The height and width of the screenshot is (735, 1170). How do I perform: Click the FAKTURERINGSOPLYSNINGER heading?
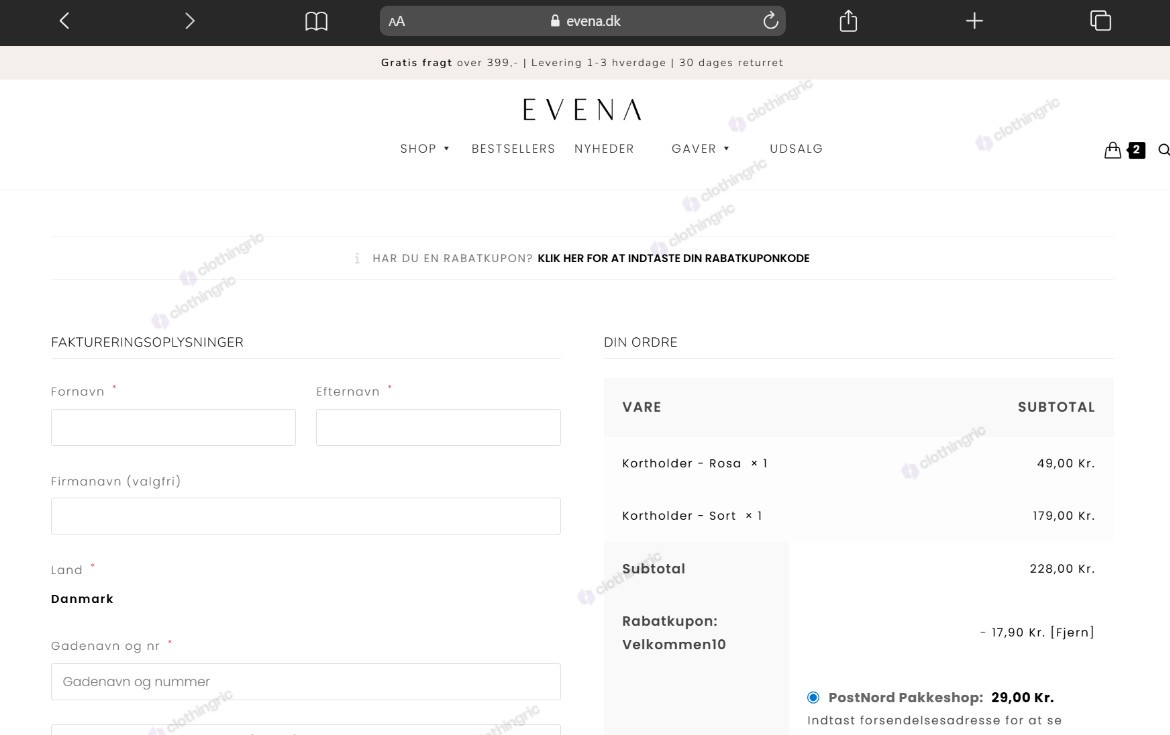click(x=147, y=343)
